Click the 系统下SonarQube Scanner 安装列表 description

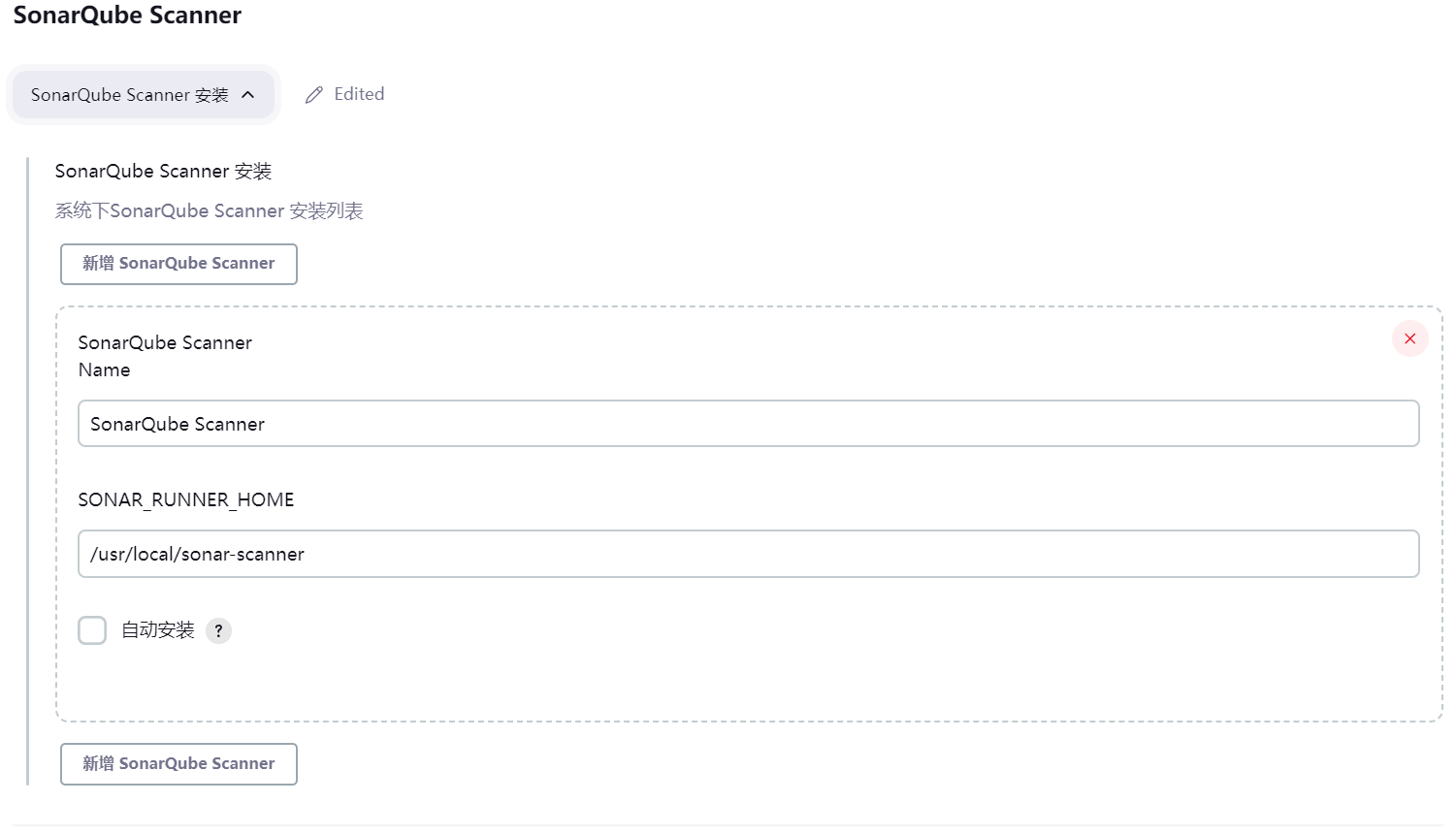[x=209, y=211]
